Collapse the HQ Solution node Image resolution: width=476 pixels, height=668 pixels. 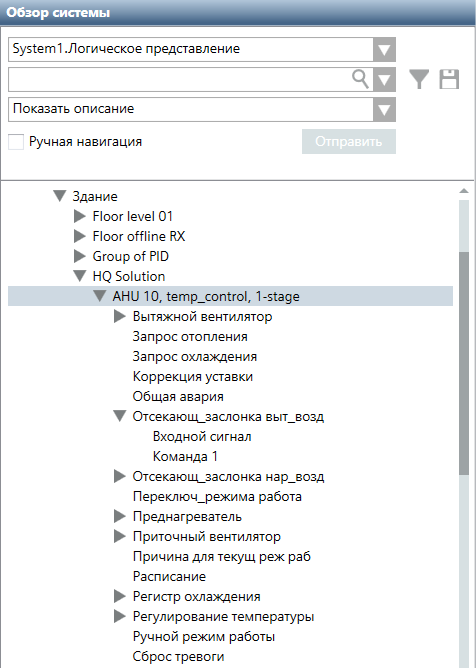80,276
